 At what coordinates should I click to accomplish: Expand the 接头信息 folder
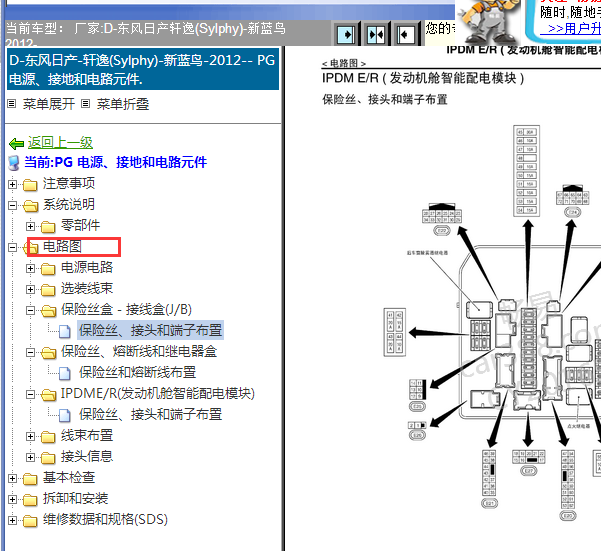30,457
